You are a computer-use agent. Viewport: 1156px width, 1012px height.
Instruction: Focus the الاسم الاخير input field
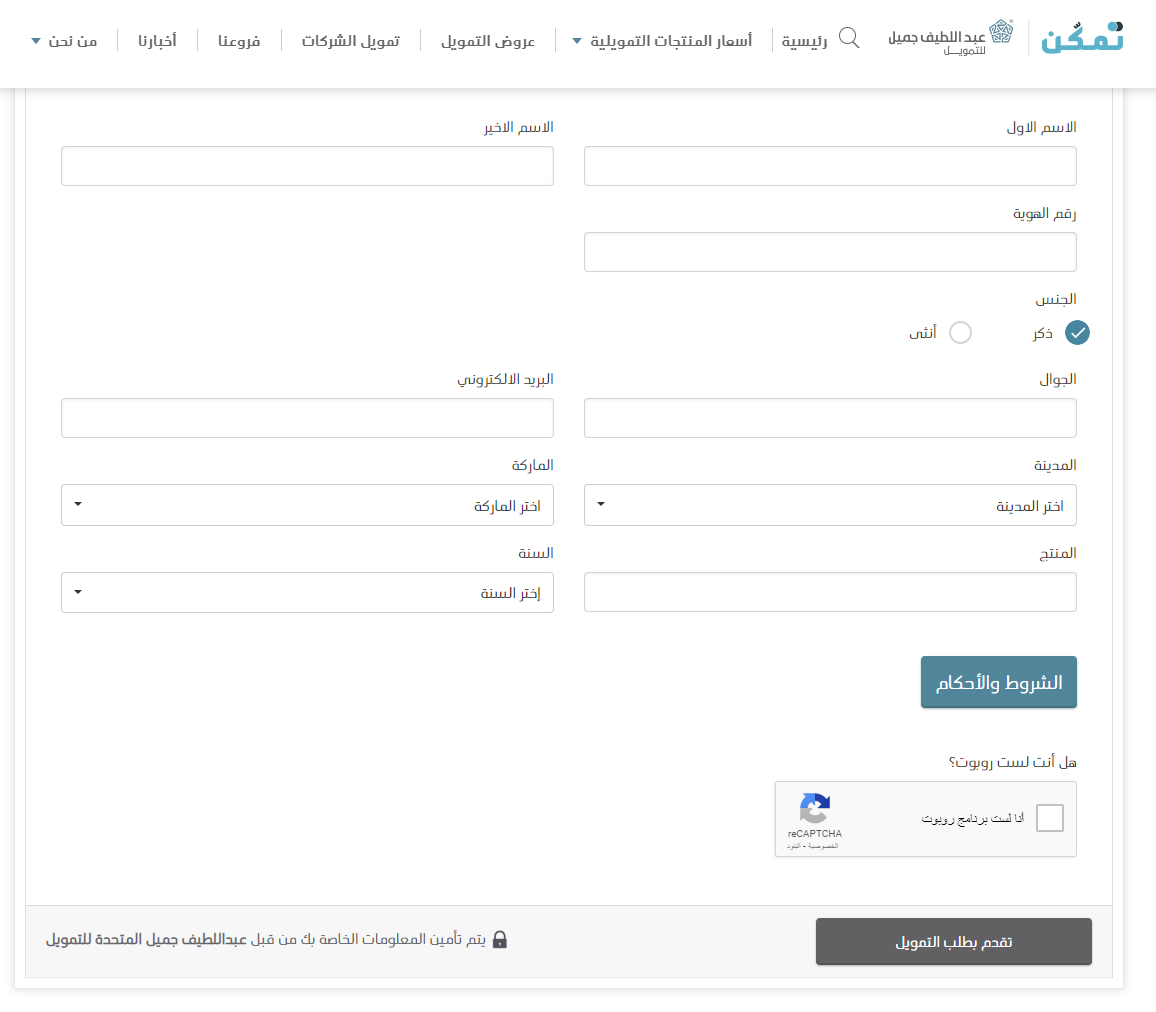[x=307, y=166]
